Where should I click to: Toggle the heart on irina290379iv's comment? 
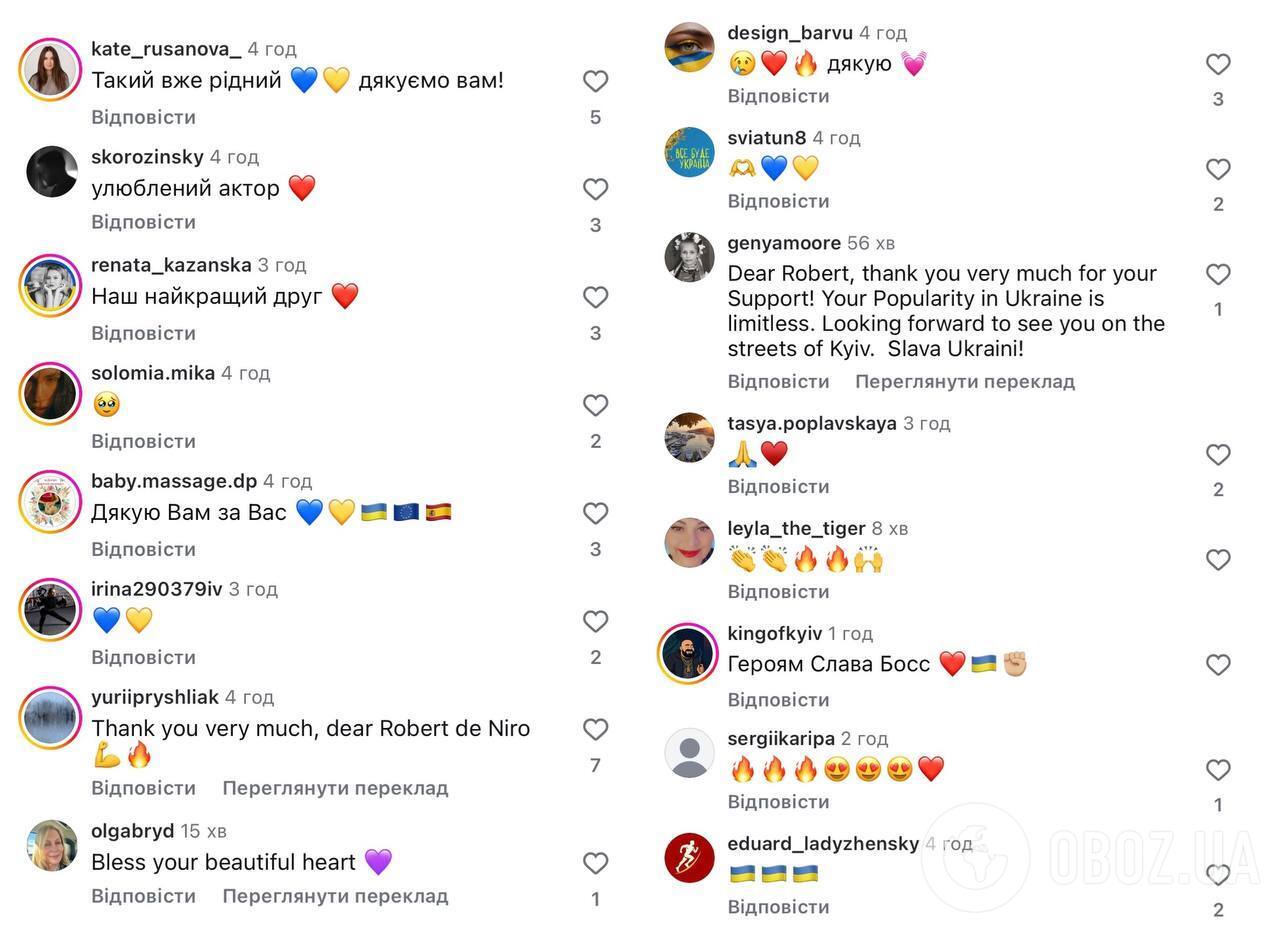coord(595,621)
